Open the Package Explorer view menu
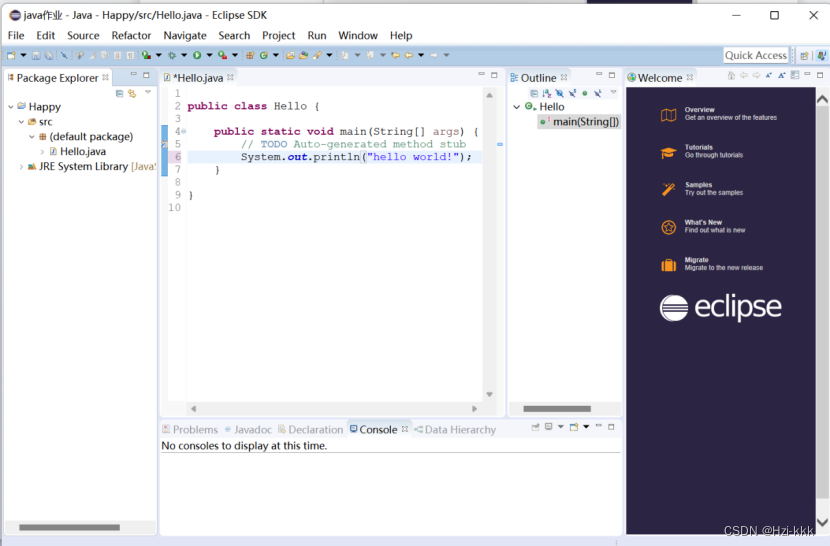The image size is (830, 546). pyautogui.click(x=148, y=92)
